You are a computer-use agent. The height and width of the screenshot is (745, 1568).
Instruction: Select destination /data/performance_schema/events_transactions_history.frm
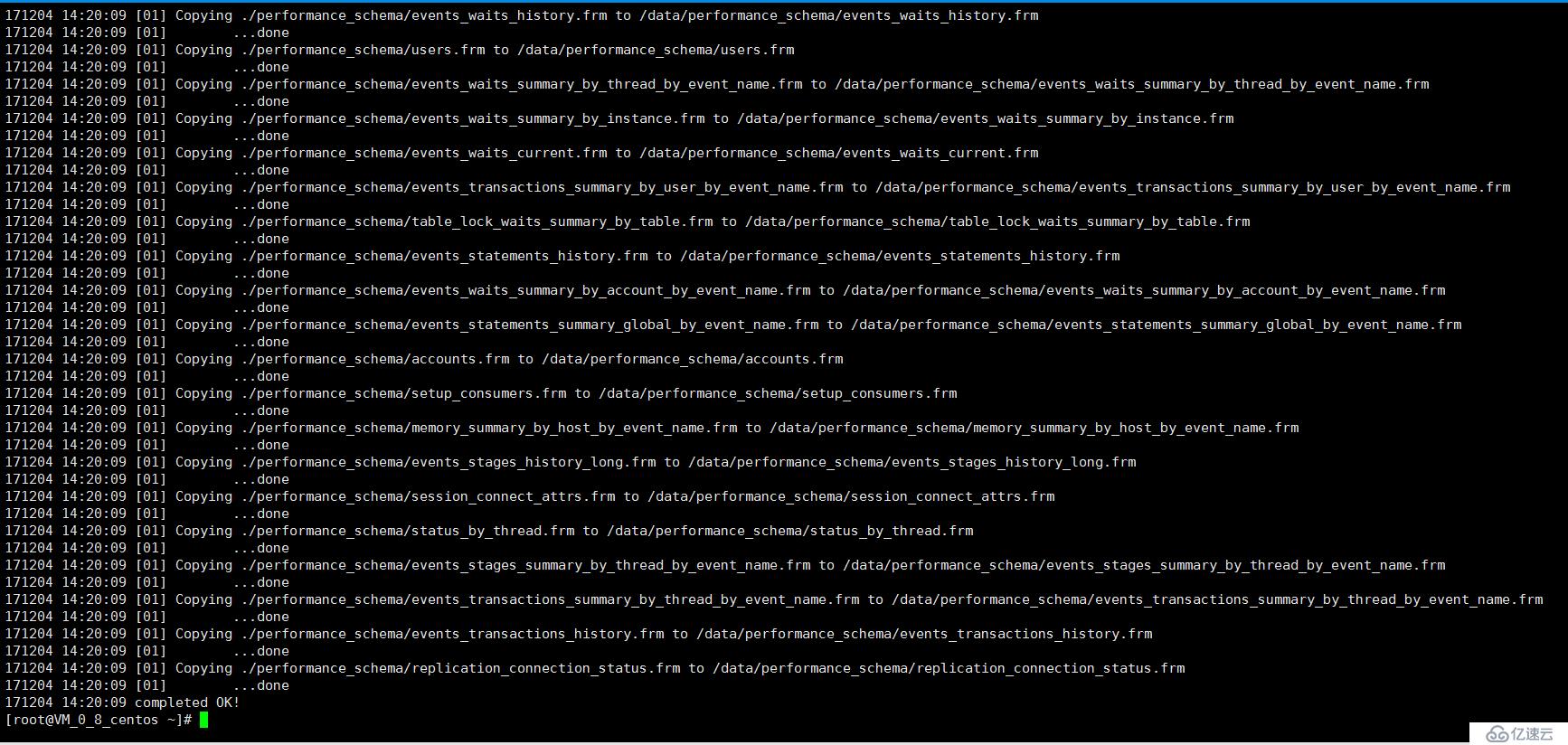[x=924, y=634]
